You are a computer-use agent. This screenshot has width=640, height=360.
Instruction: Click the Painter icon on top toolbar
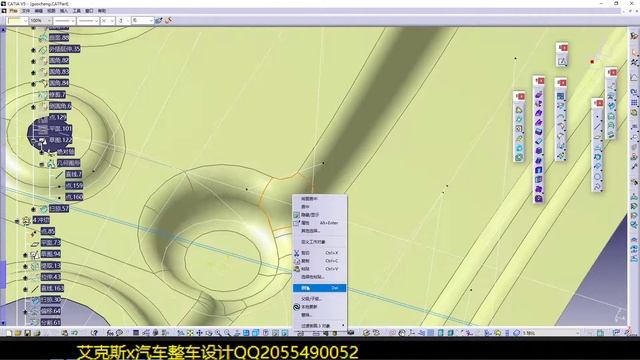159,20
